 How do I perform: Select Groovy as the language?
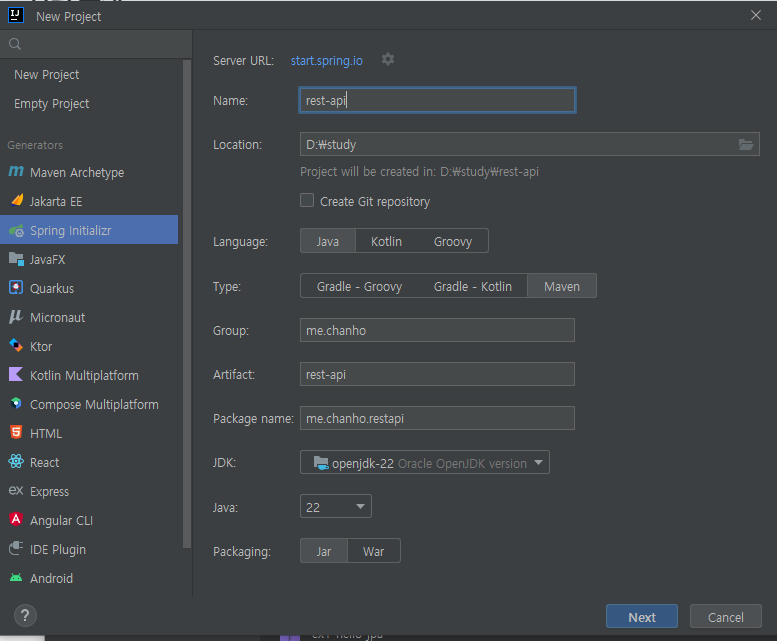click(453, 241)
